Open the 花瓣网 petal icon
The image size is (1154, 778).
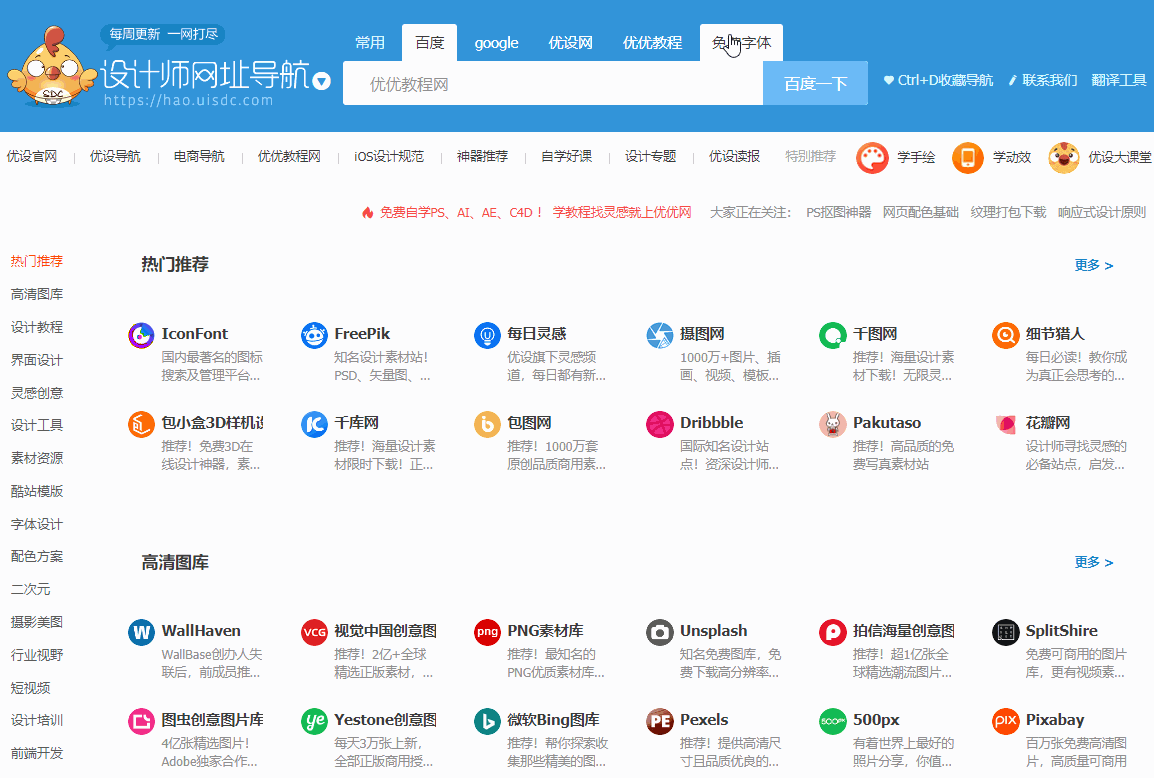(x=1005, y=424)
